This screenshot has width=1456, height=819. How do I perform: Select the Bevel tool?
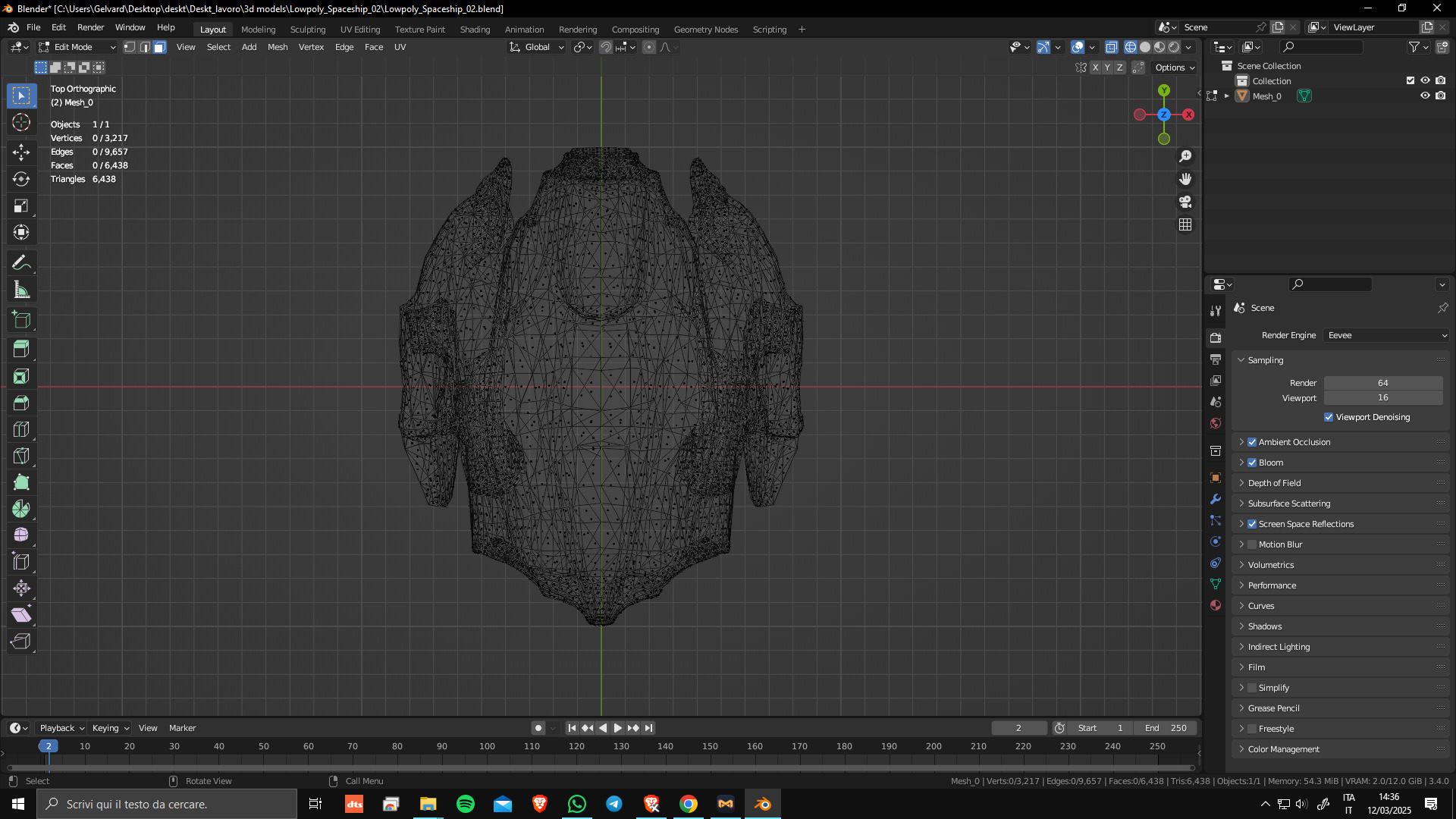point(21,403)
